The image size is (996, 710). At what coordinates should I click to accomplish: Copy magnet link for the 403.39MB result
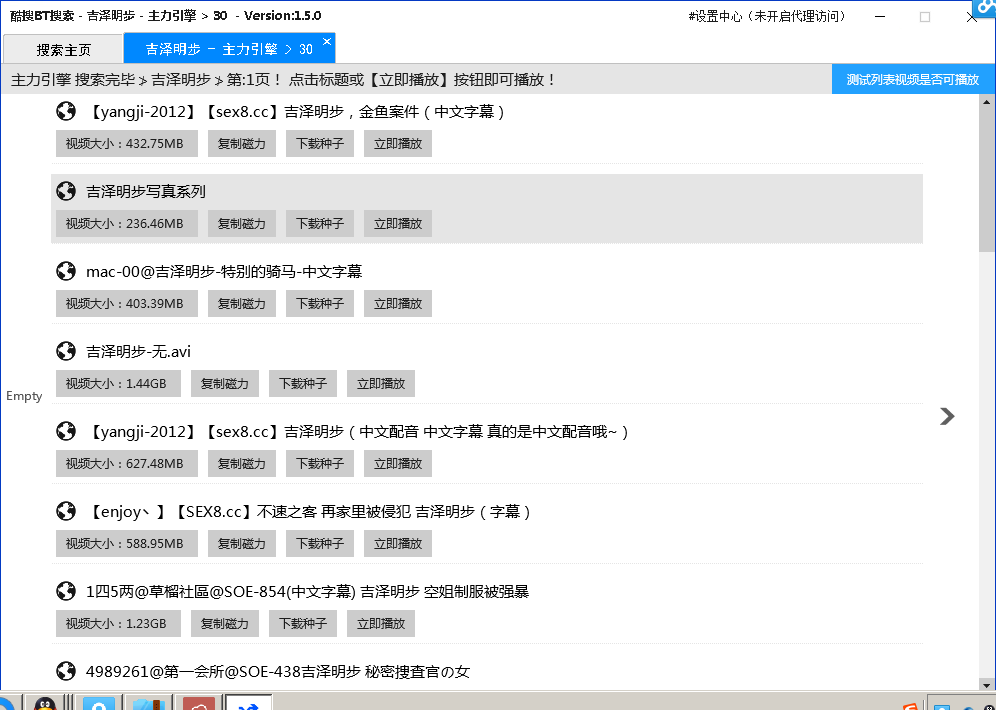[242, 304]
